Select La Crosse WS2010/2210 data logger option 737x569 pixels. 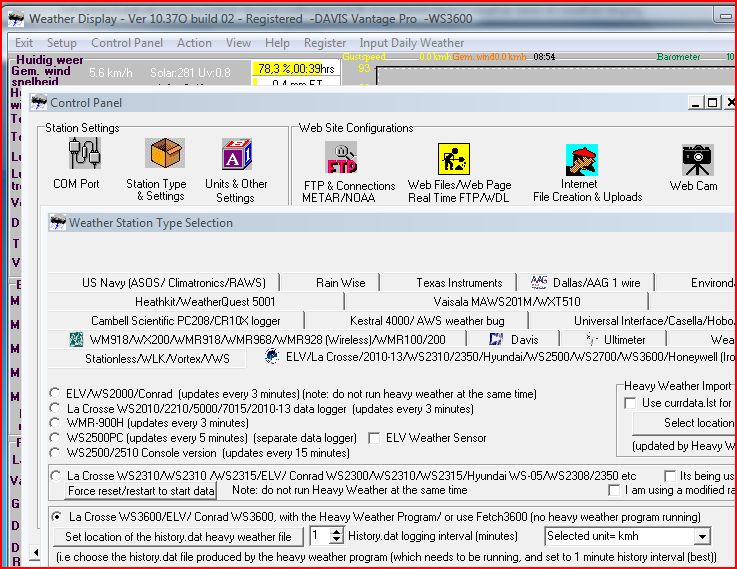tap(55, 408)
